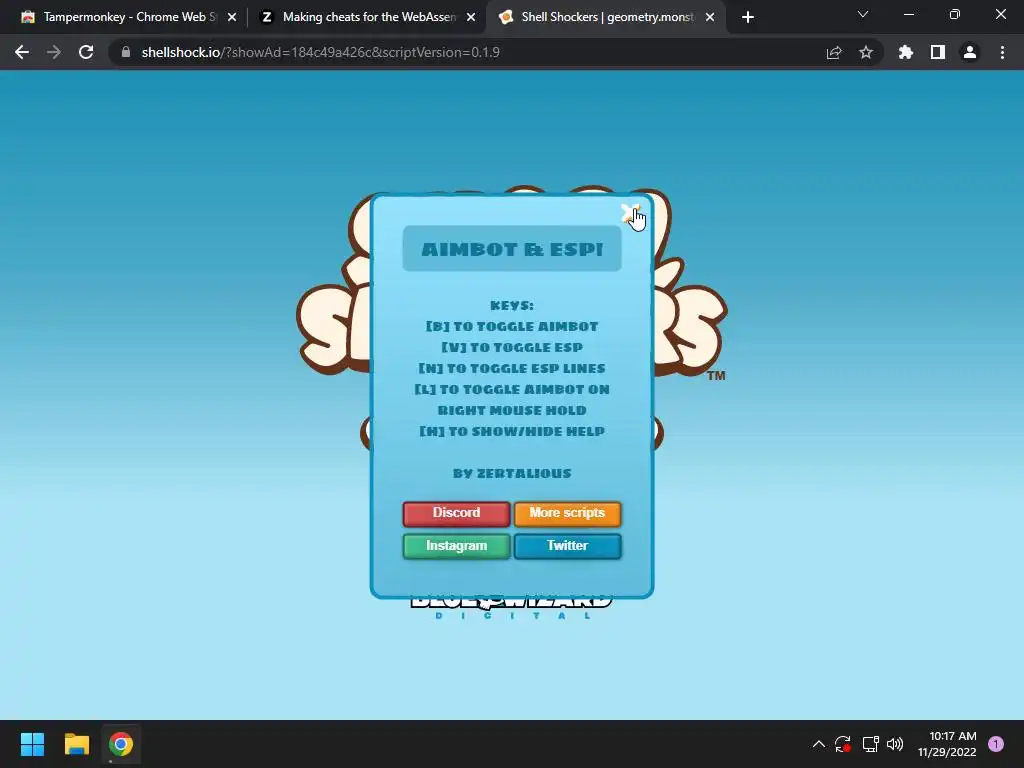Image resolution: width=1024 pixels, height=768 pixels.
Task: Click the 'By Zertalious' credit text
Action: (512, 473)
